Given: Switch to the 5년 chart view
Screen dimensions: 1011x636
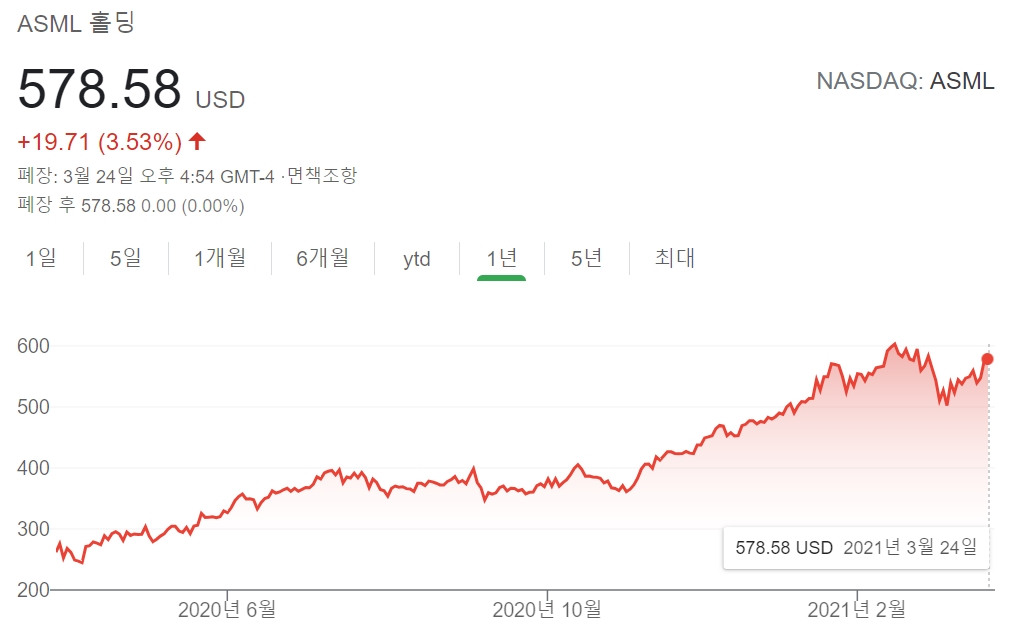Looking at the screenshot, I should [x=587, y=258].
